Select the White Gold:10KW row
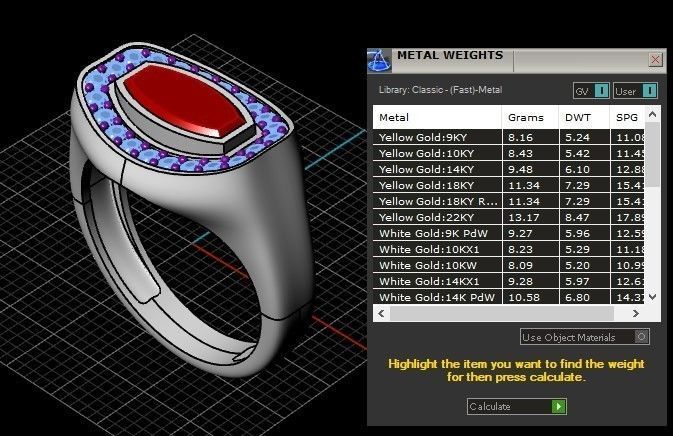 (x=509, y=266)
